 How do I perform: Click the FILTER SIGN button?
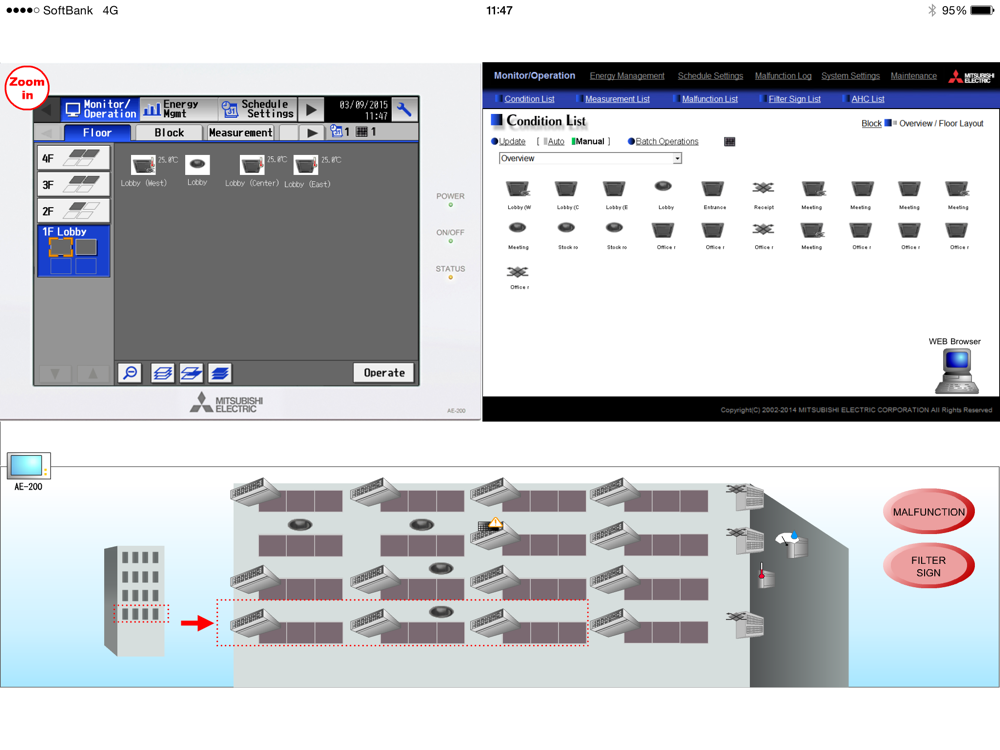tap(929, 566)
